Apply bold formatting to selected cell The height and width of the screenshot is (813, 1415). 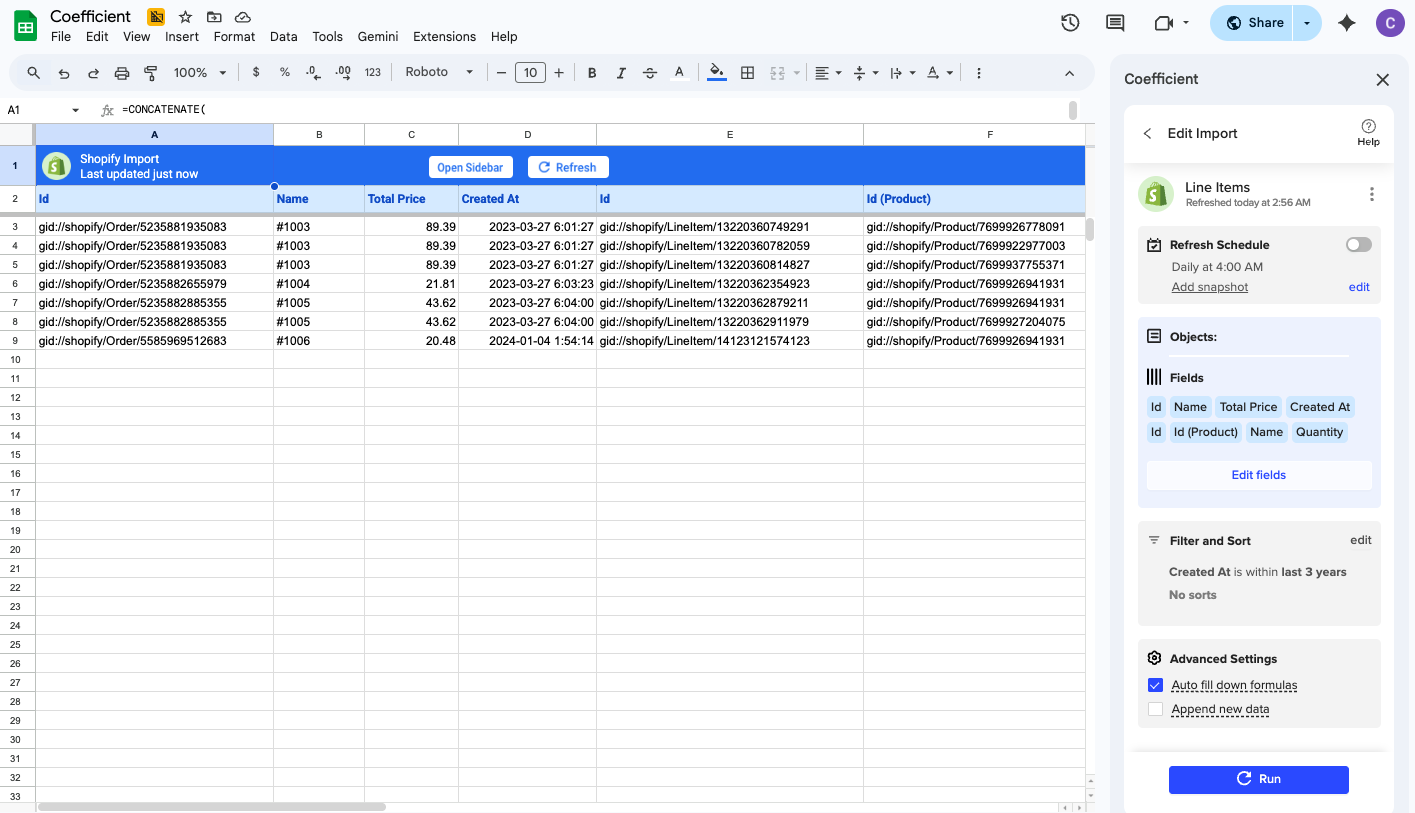[591, 72]
